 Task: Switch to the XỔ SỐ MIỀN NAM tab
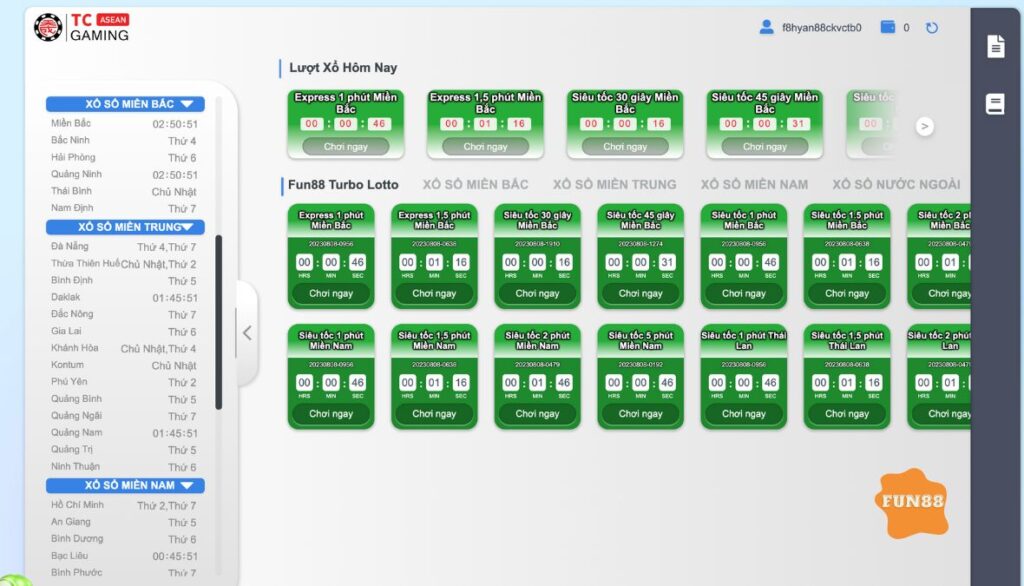[754, 185]
